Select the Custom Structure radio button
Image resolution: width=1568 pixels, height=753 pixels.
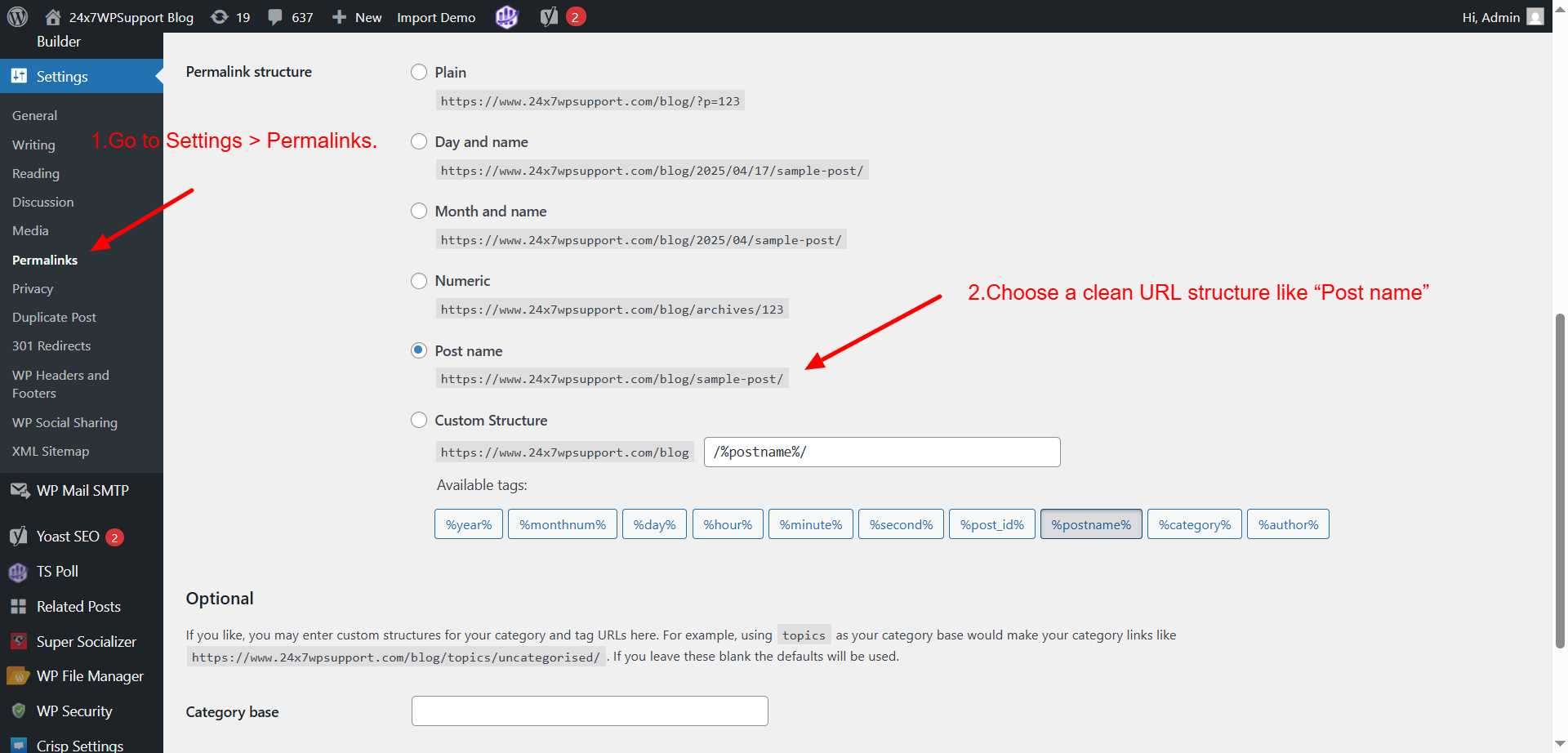point(419,420)
